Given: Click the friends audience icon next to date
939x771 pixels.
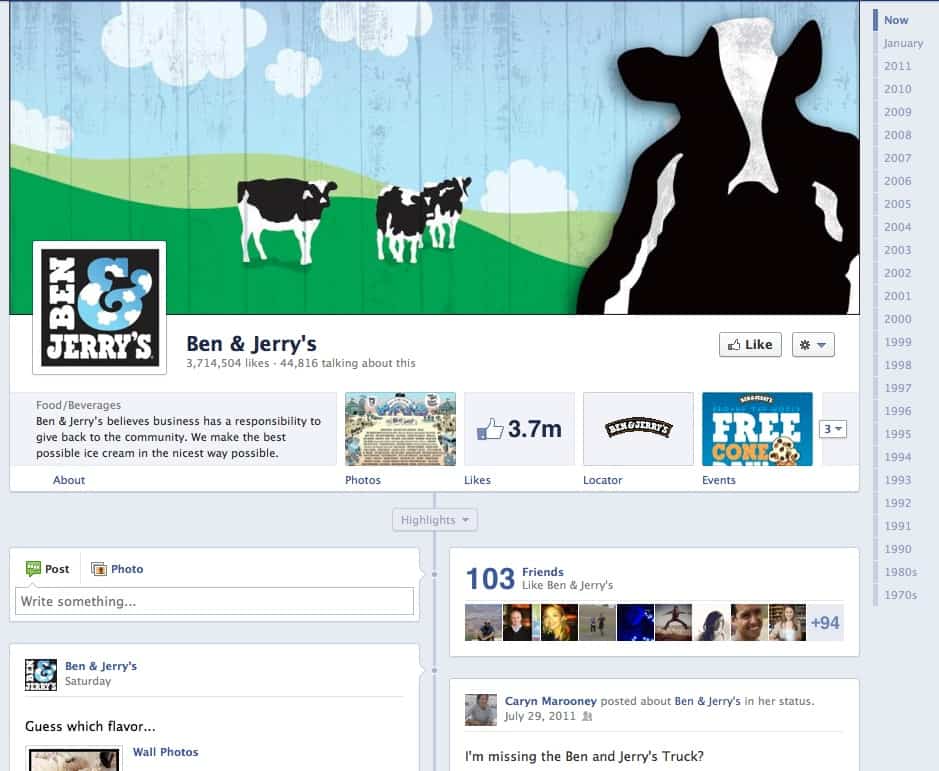Looking at the screenshot, I should 587,716.
